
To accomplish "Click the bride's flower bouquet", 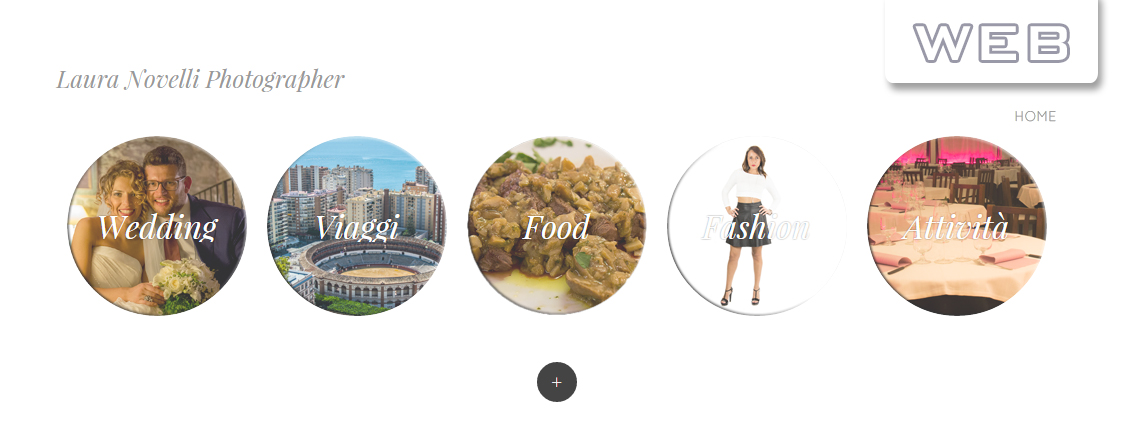I will (x=185, y=284).
